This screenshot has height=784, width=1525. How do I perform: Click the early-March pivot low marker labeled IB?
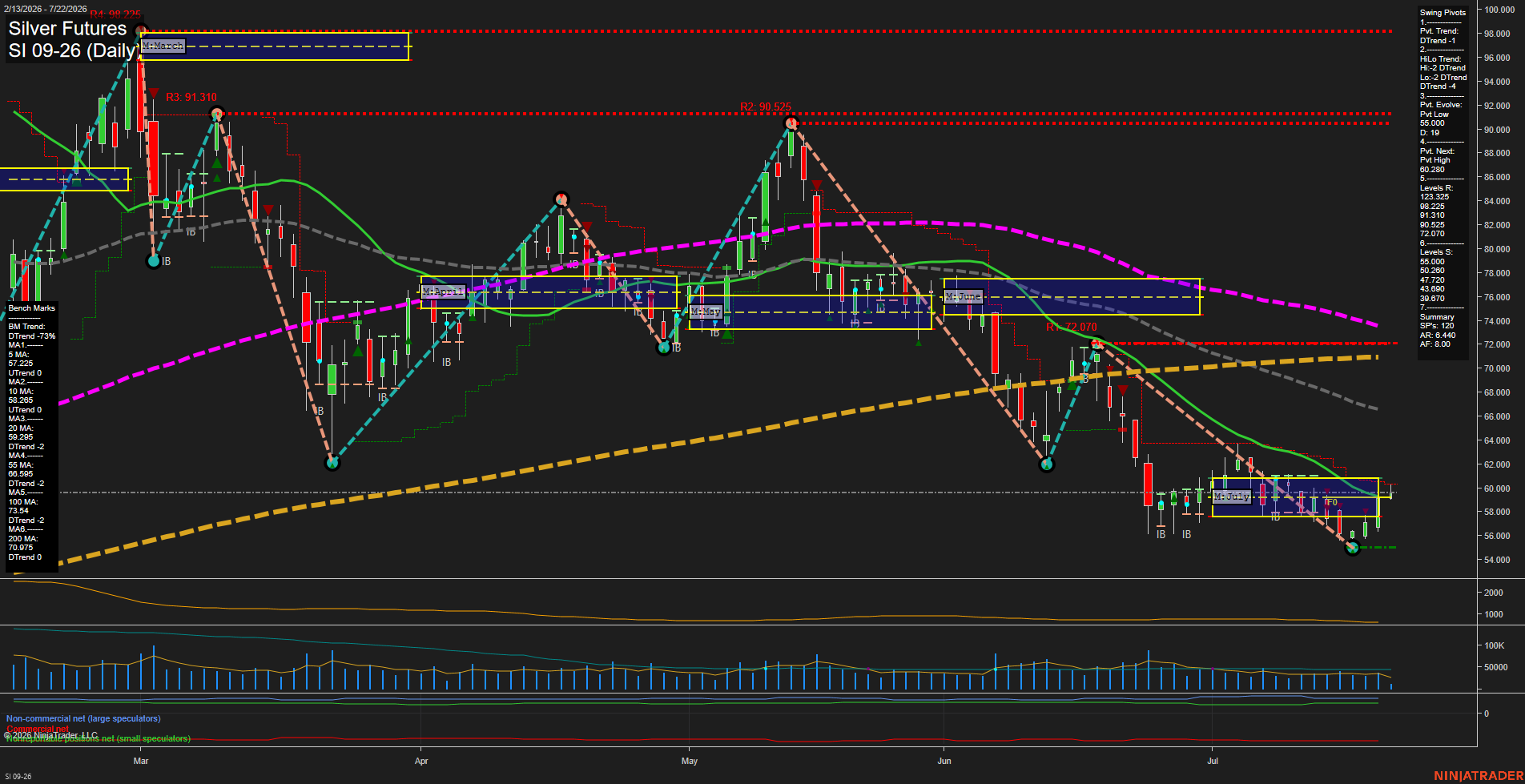coord(155,260)
